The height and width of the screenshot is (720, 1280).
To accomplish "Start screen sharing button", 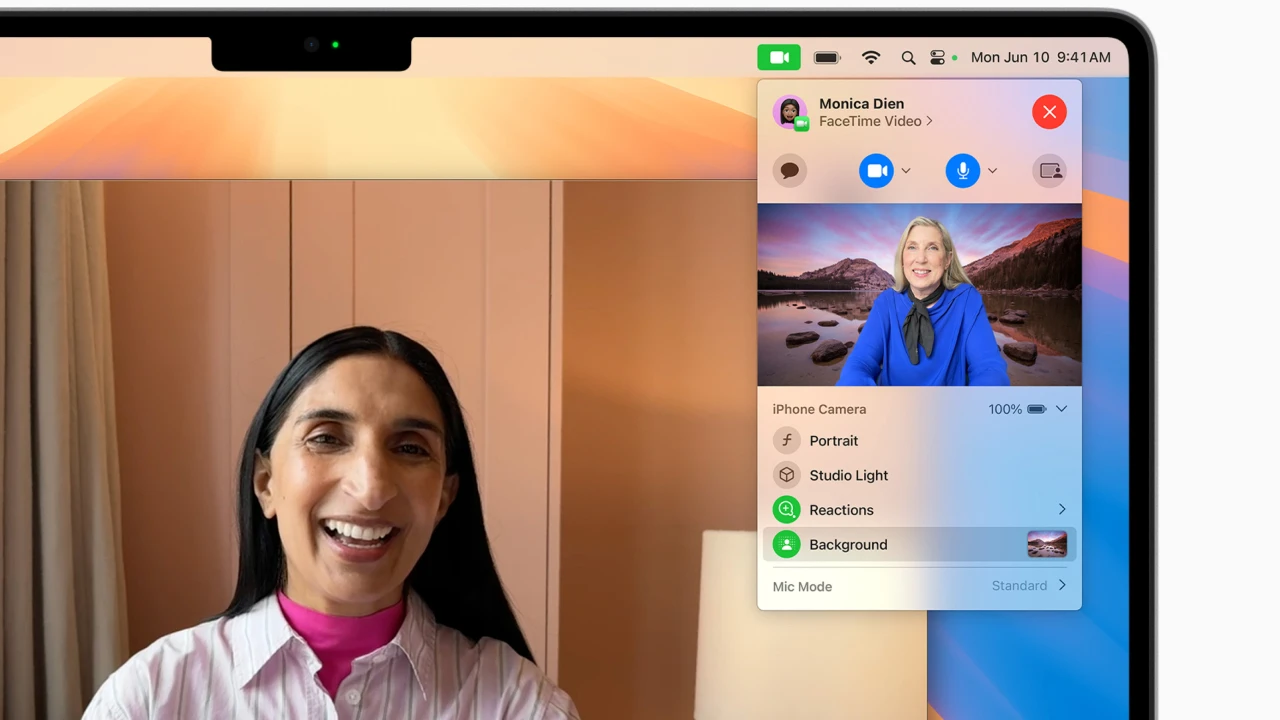I will click(1050, 171).
